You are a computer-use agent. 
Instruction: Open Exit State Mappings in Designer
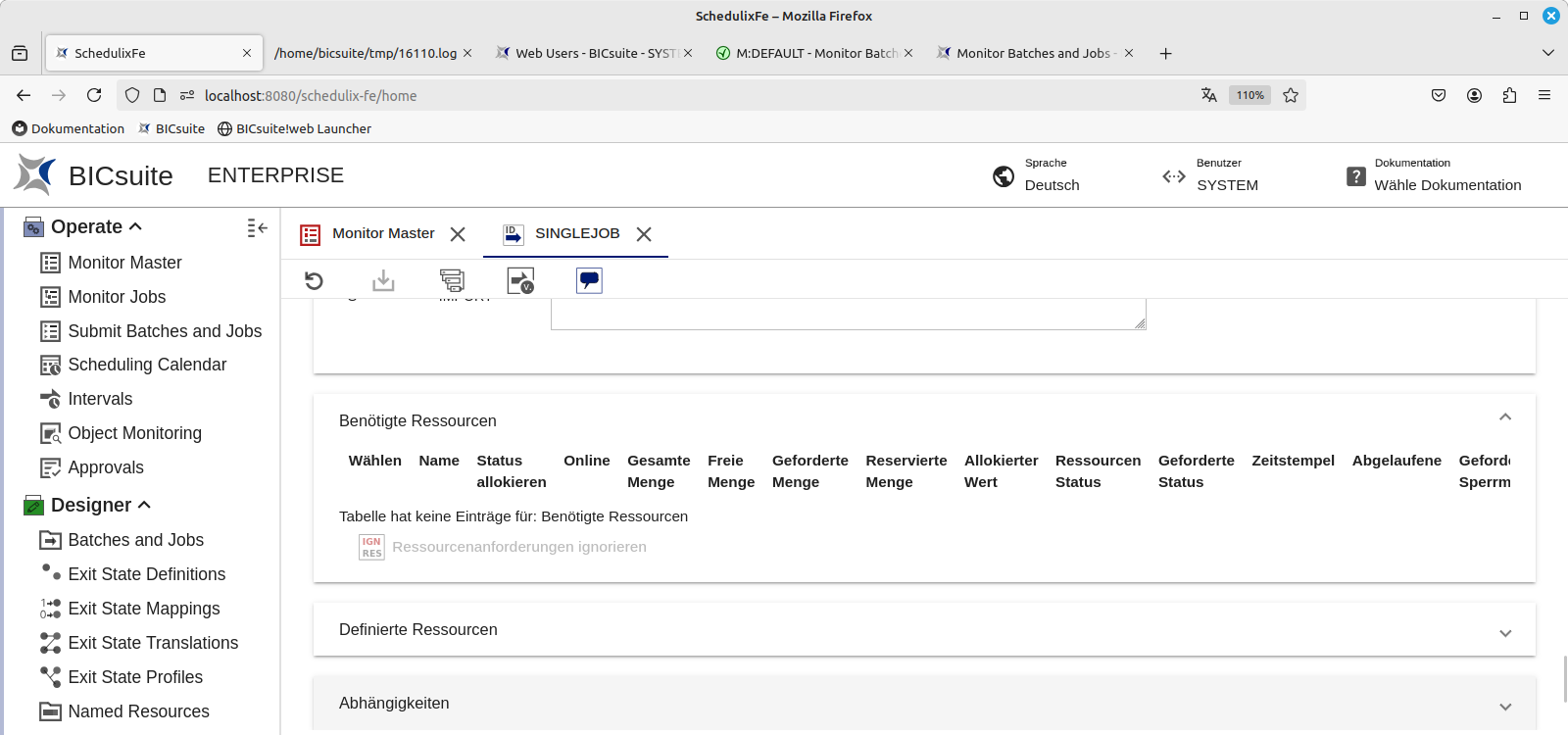(144, 609)
